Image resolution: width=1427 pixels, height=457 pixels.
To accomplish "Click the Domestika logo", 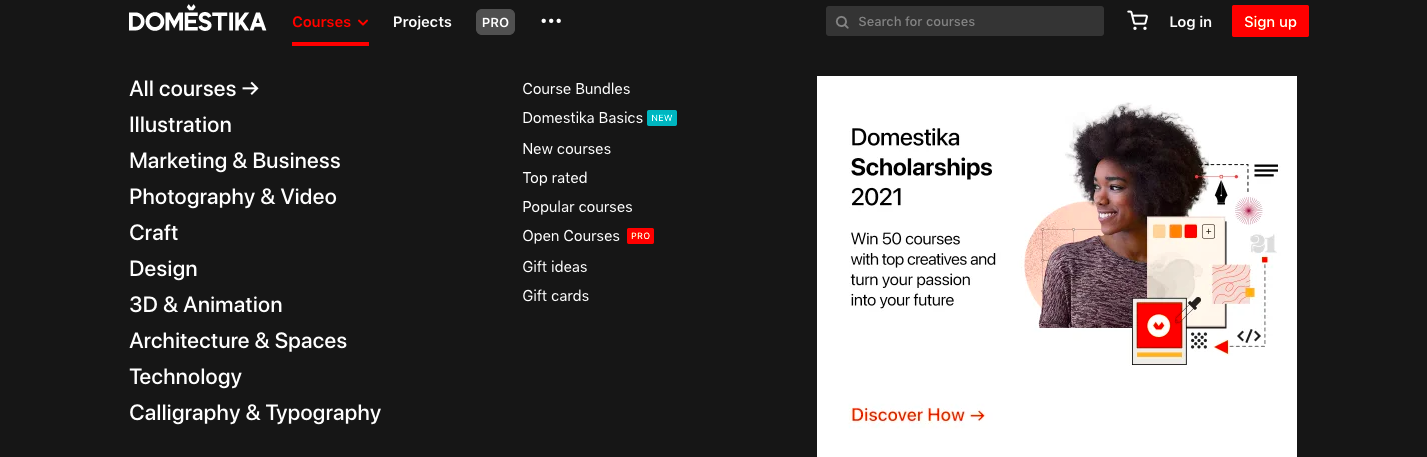I will click(x=197, y=21).
